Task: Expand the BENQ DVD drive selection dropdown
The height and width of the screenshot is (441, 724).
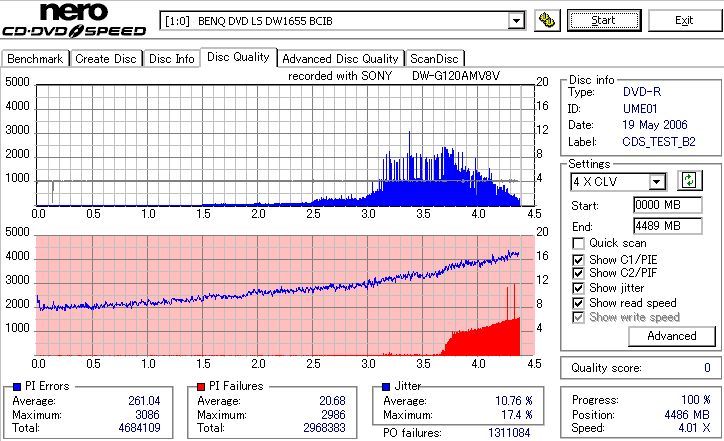Action: click(516, 21)
